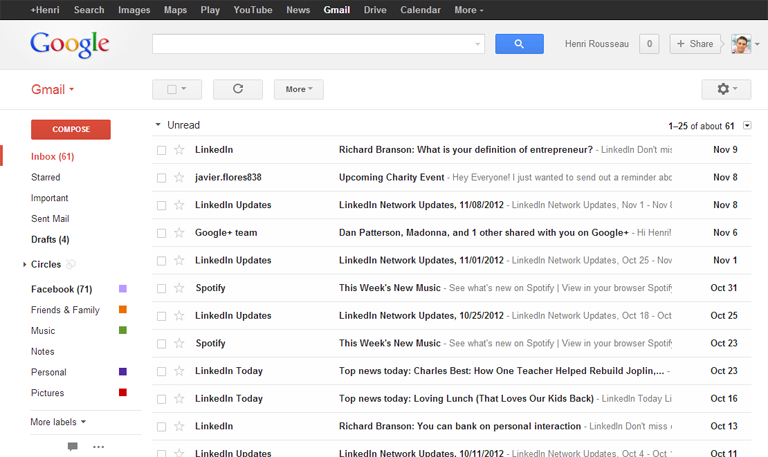768x457 pixels.
Task: Click the green Music label color swatch
Action: [123, 330]
